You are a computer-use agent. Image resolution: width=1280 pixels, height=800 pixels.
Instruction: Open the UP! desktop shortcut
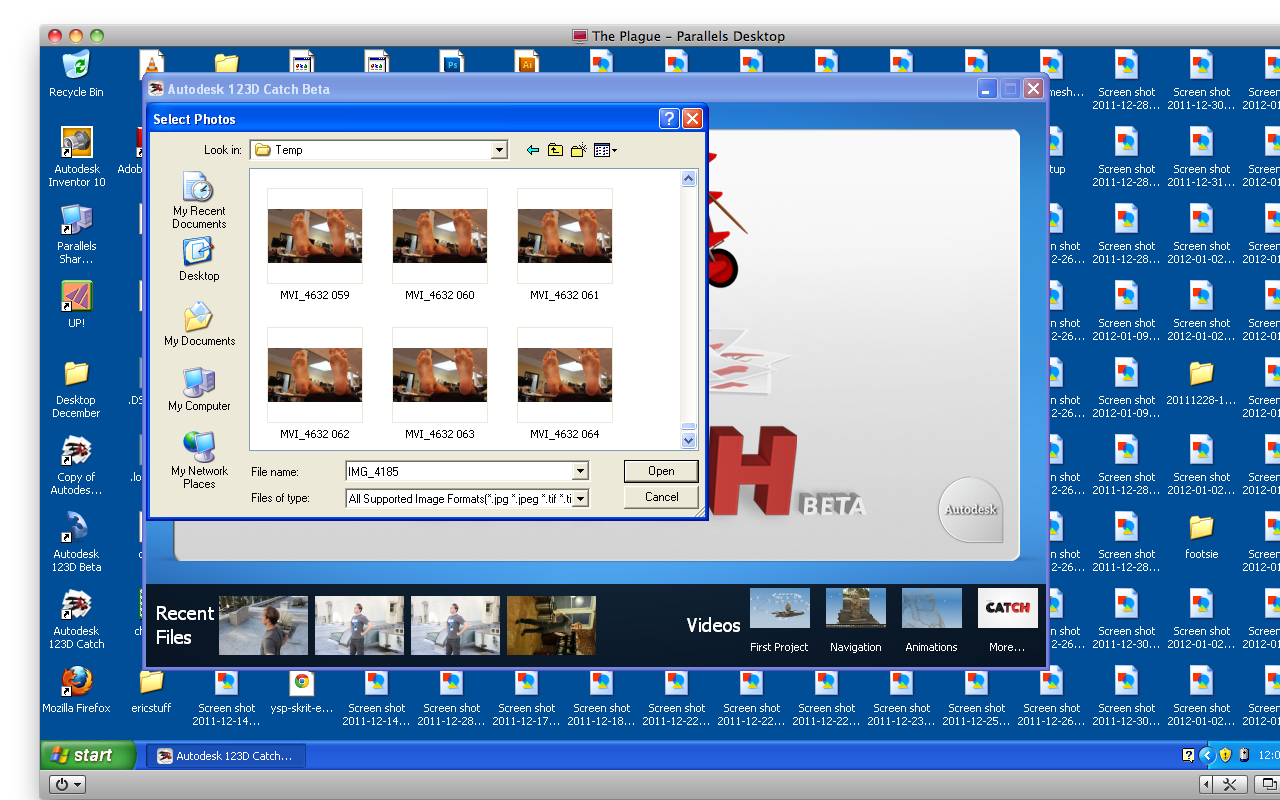76,305
